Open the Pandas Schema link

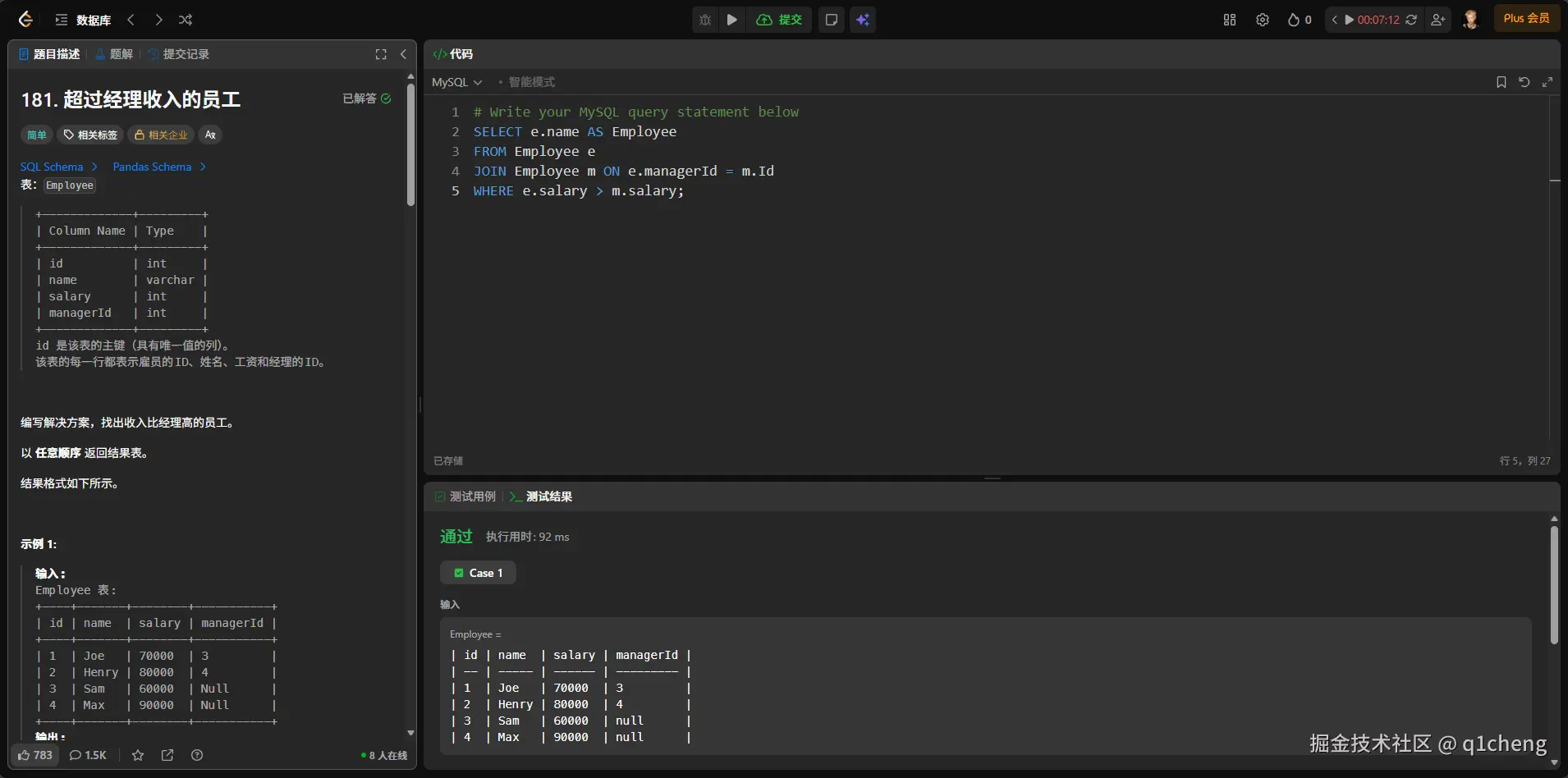coord(159,167)
